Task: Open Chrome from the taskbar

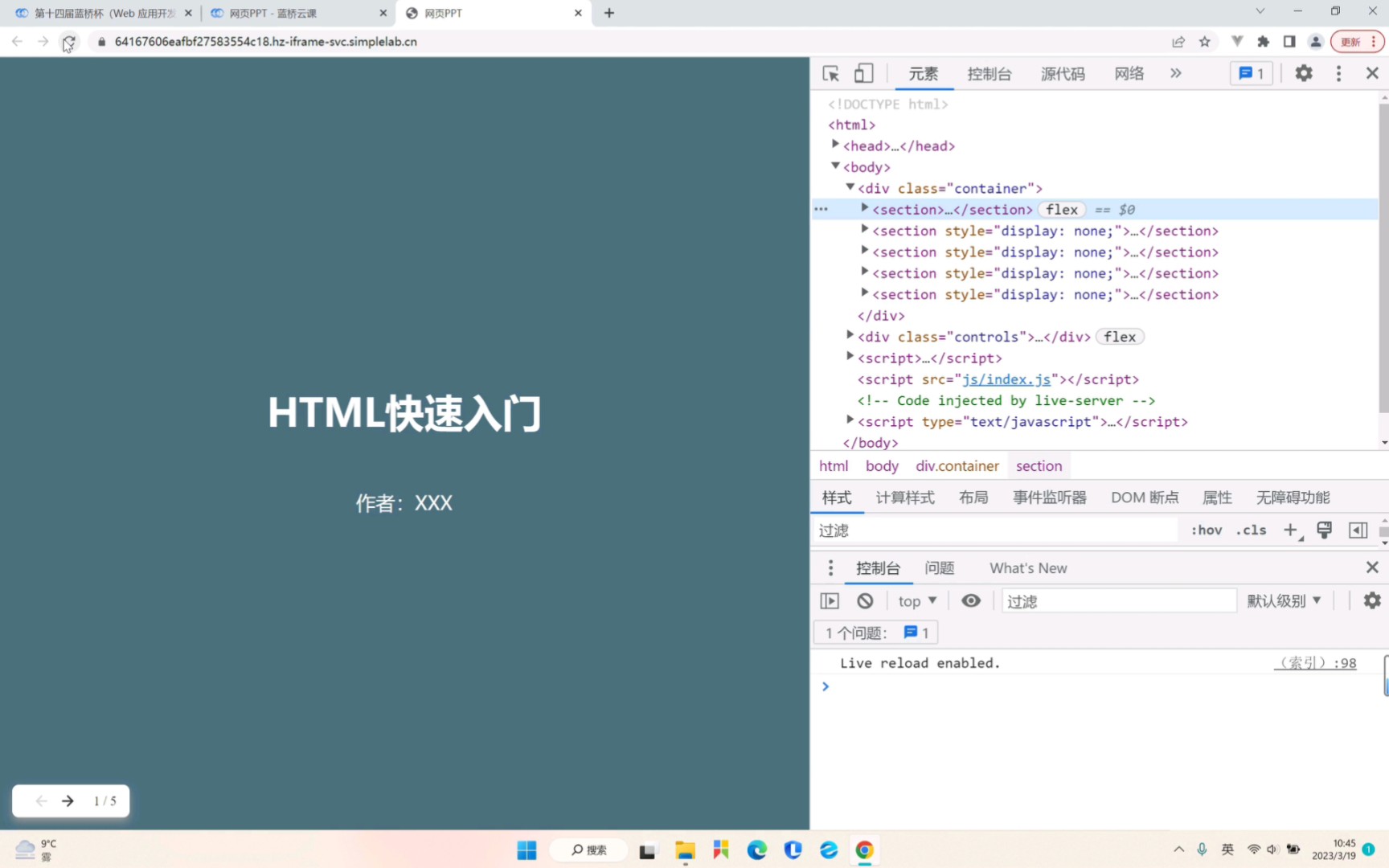Action: (x=864, y=850)
